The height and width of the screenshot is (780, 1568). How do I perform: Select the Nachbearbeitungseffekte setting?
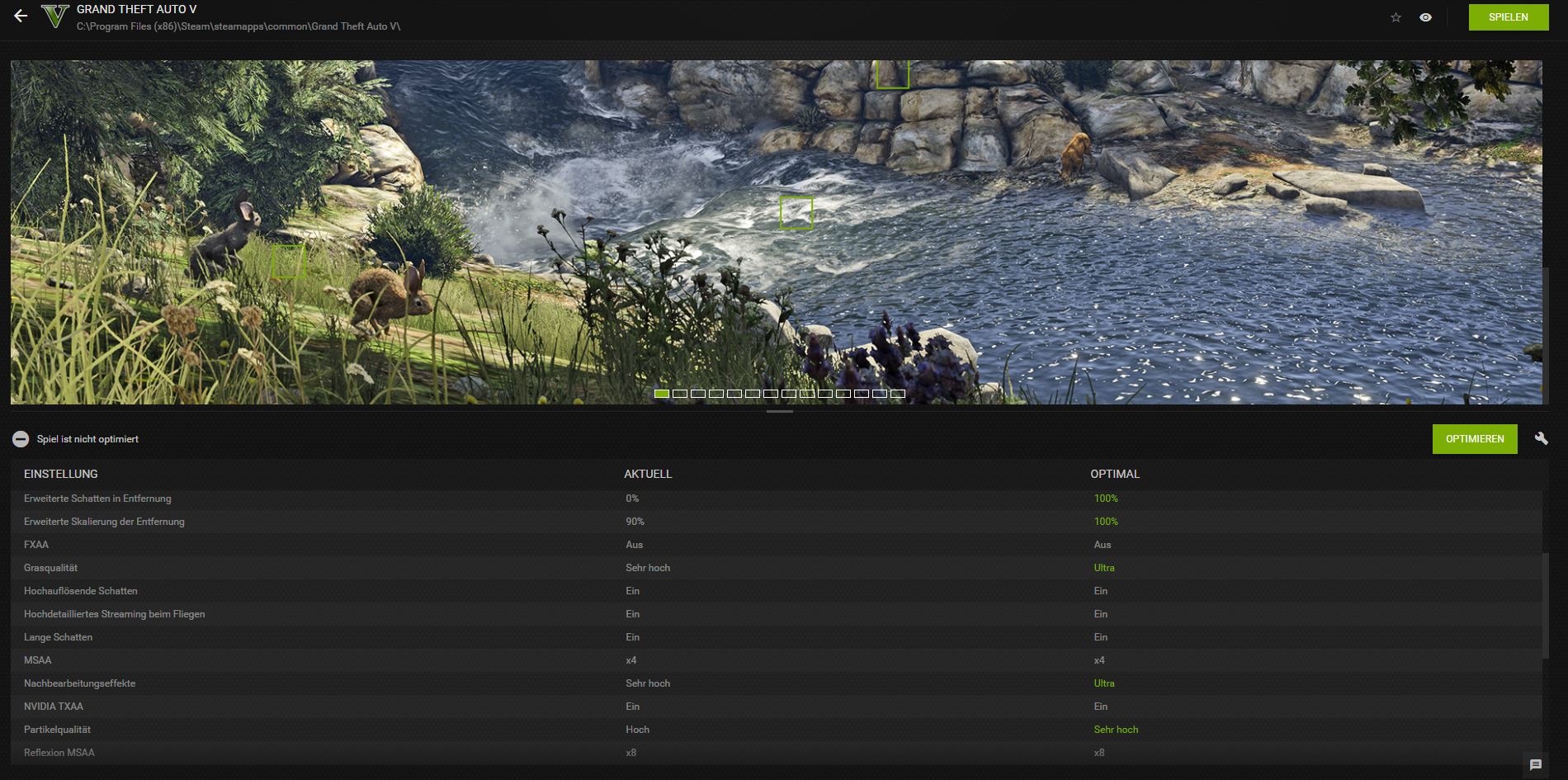tap(79, 683)
